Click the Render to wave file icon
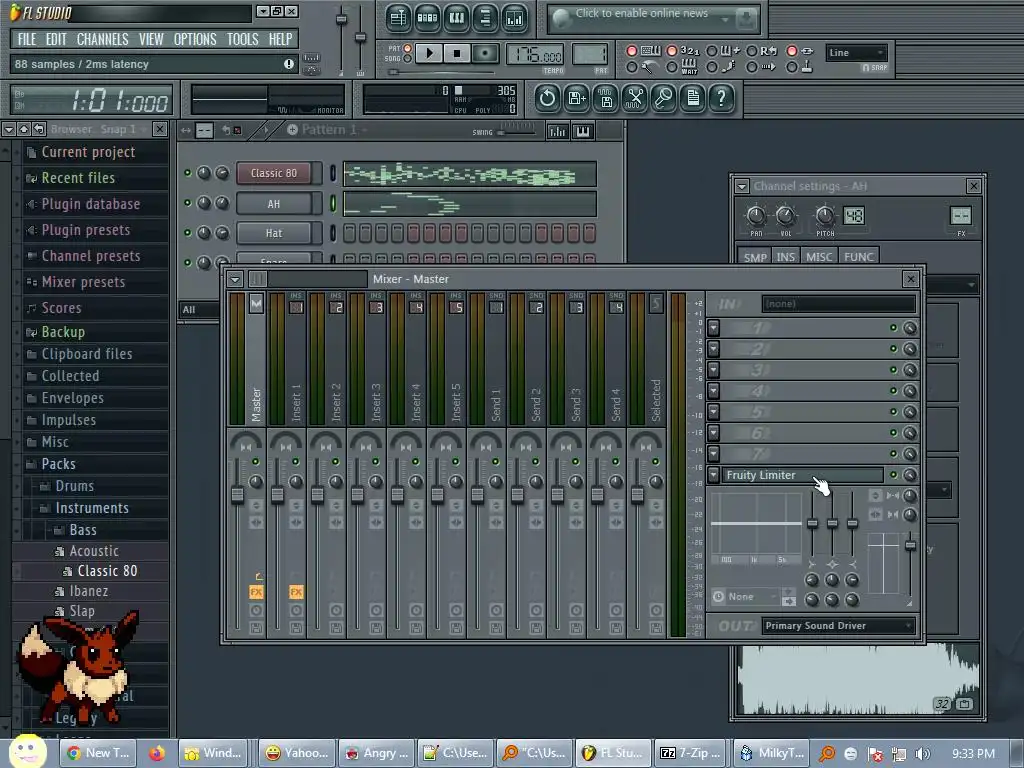Screen dimensions: 1024x768 (x=606, y=99)
